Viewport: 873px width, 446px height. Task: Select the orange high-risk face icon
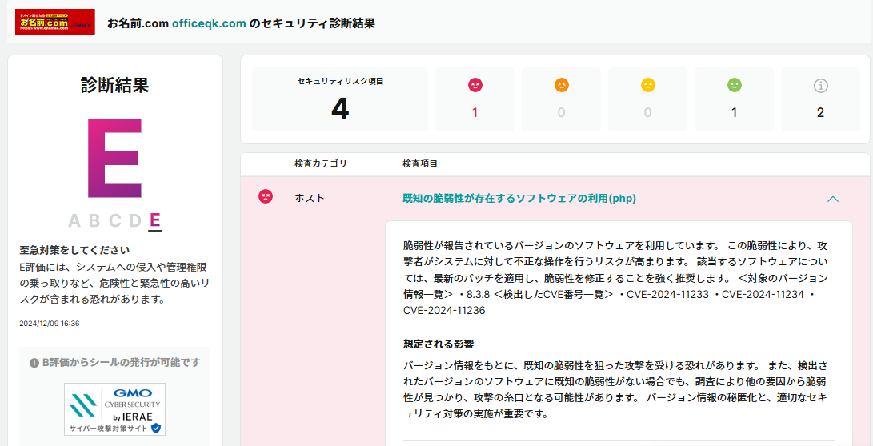point(562,85)
